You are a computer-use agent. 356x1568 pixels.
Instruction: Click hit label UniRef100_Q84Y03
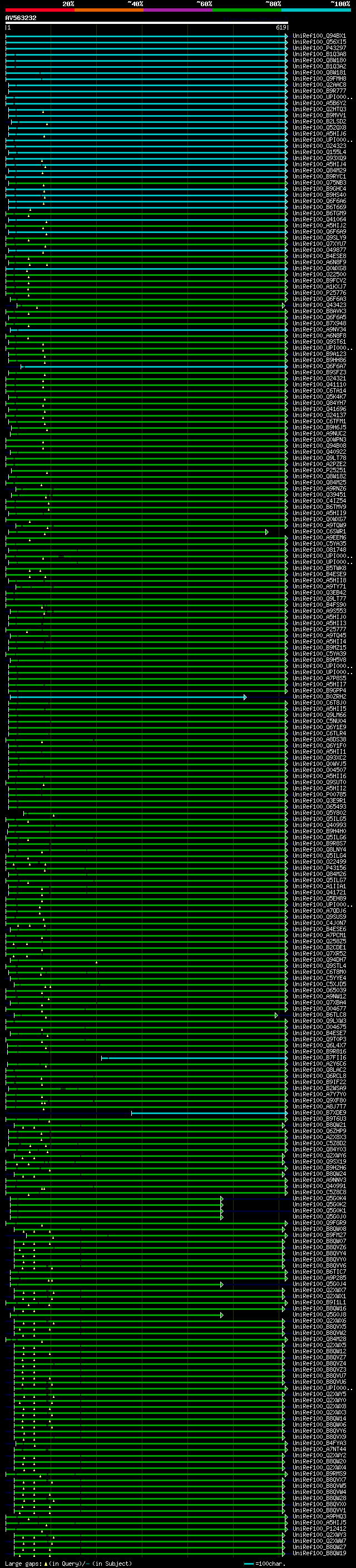click(x=319, y=1150)
